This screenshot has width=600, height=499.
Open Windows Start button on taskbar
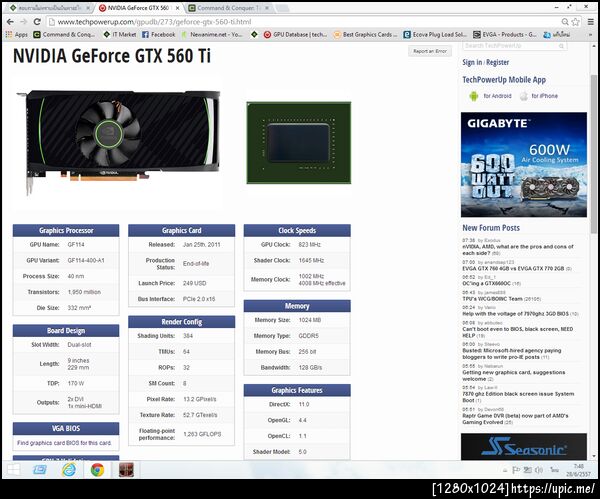[13, 470]
